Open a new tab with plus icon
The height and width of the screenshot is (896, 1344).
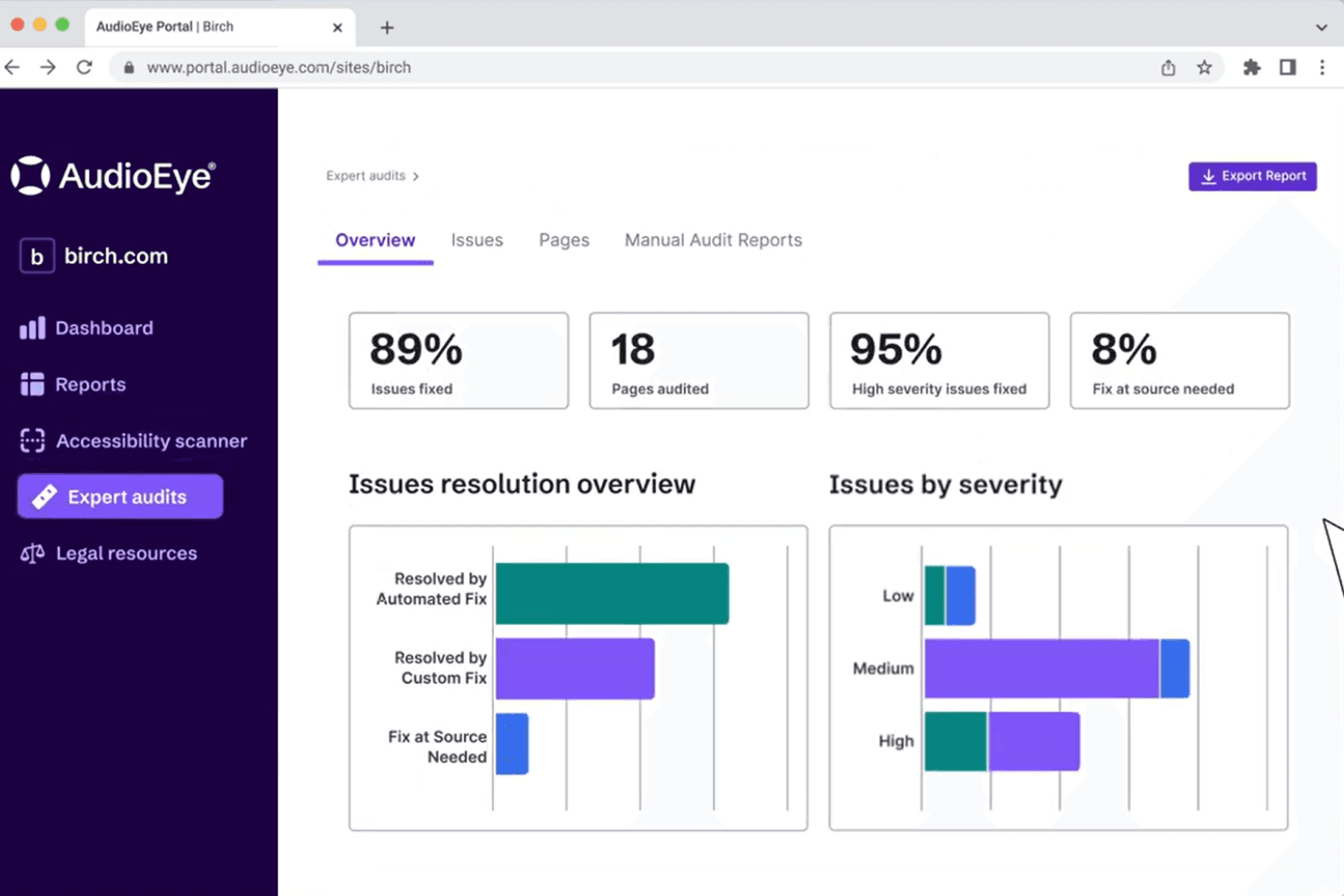(387, 27)
